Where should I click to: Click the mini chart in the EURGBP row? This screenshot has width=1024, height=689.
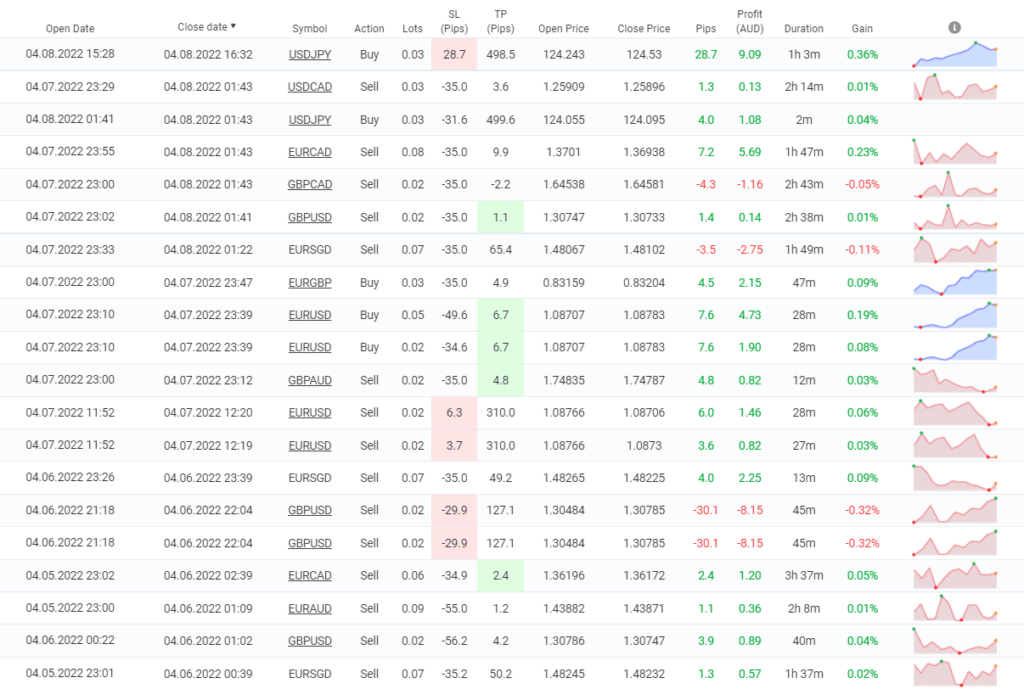pos(954,283)
